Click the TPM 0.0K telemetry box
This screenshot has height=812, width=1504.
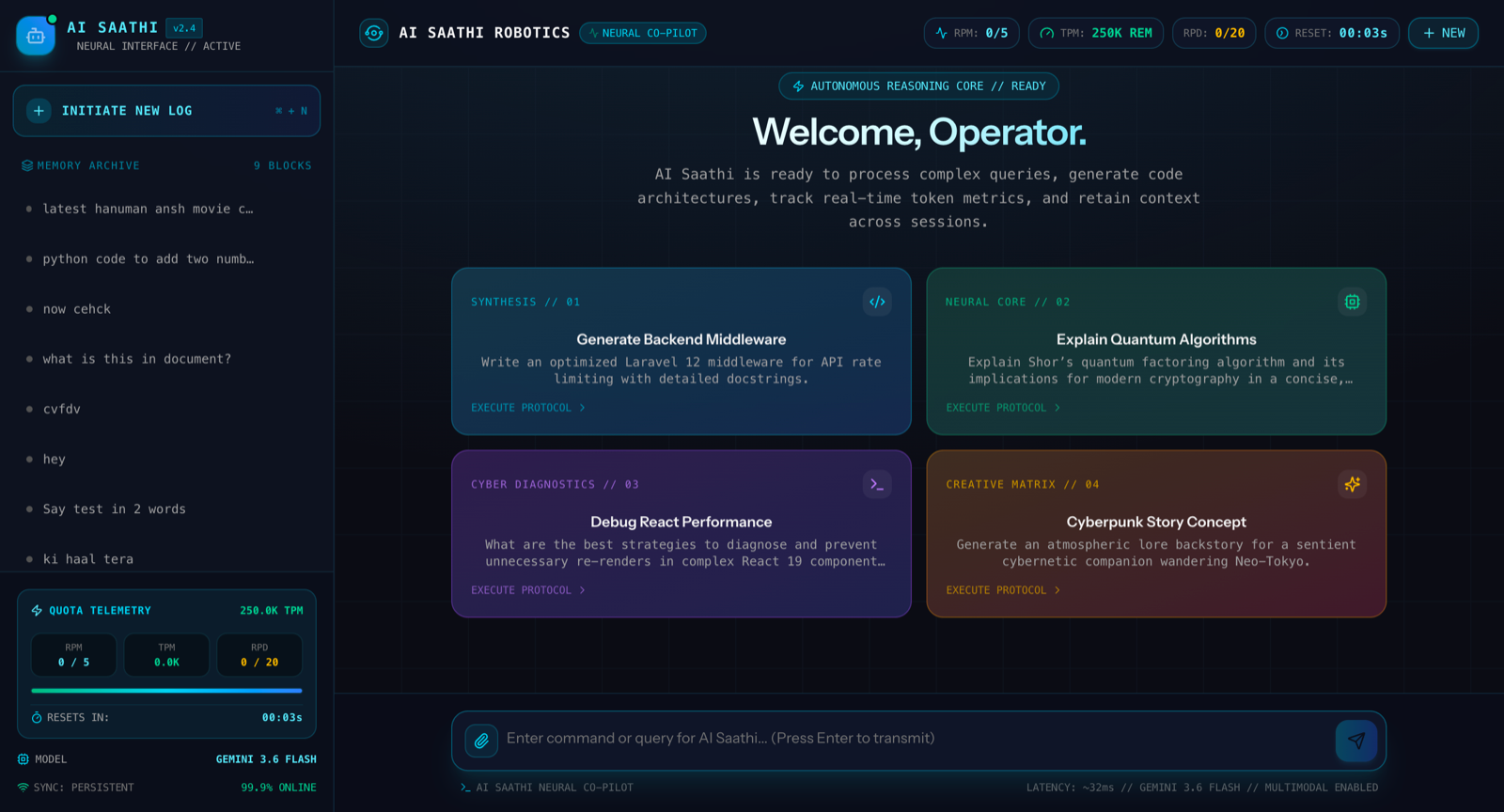[166, 655]
